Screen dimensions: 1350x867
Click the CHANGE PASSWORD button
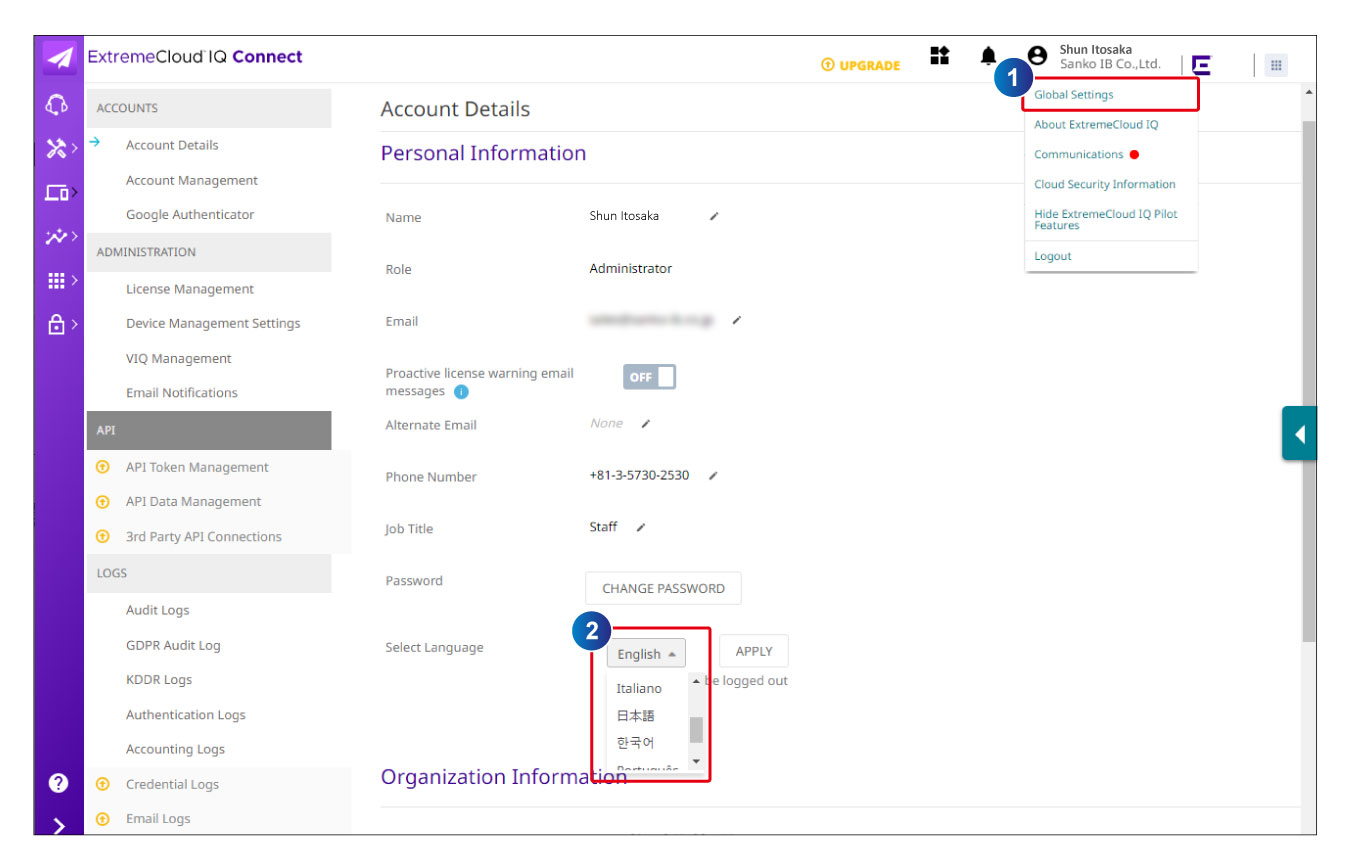pos(663,588)
